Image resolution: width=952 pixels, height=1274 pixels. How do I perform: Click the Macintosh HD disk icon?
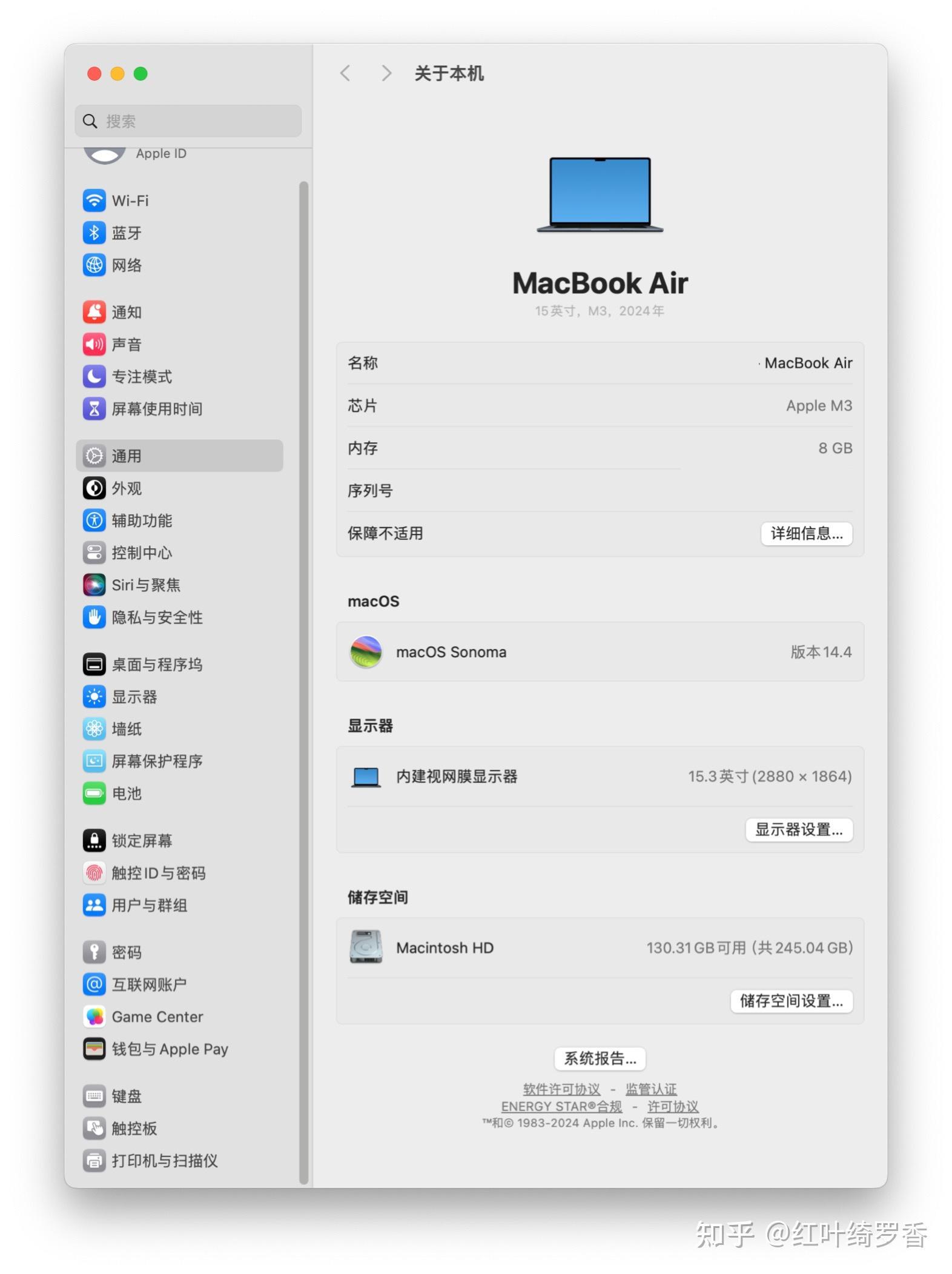(366, 947)
